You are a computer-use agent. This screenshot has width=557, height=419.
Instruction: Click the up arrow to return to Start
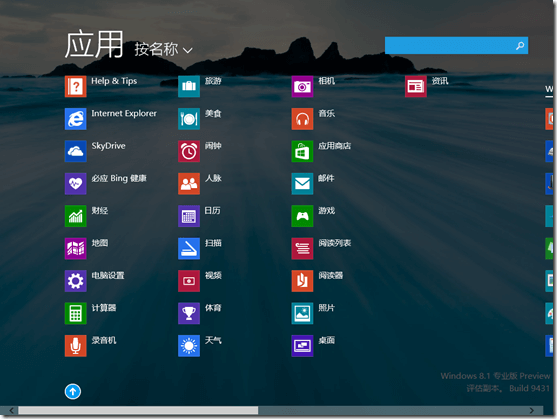pos(73,392)
